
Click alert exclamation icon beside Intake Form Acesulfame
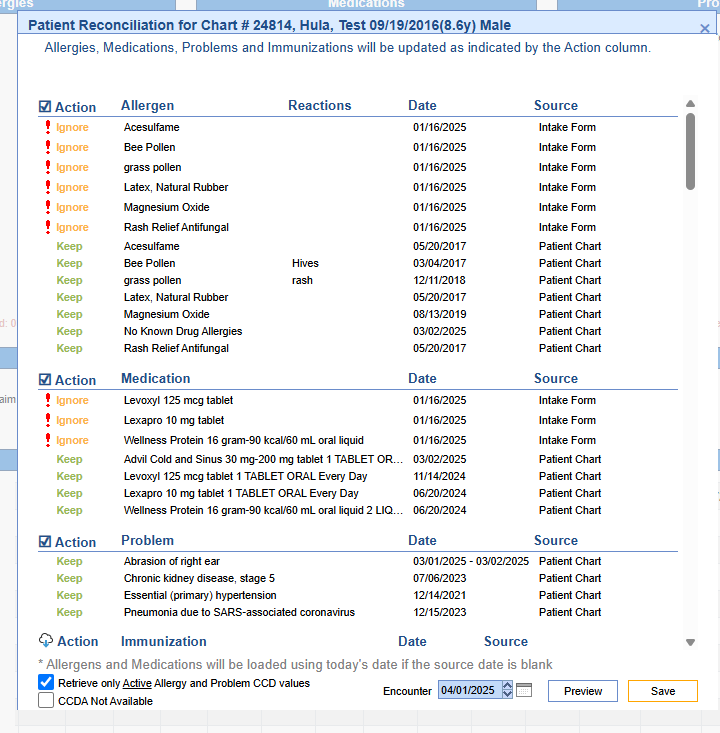click(48, 127)
